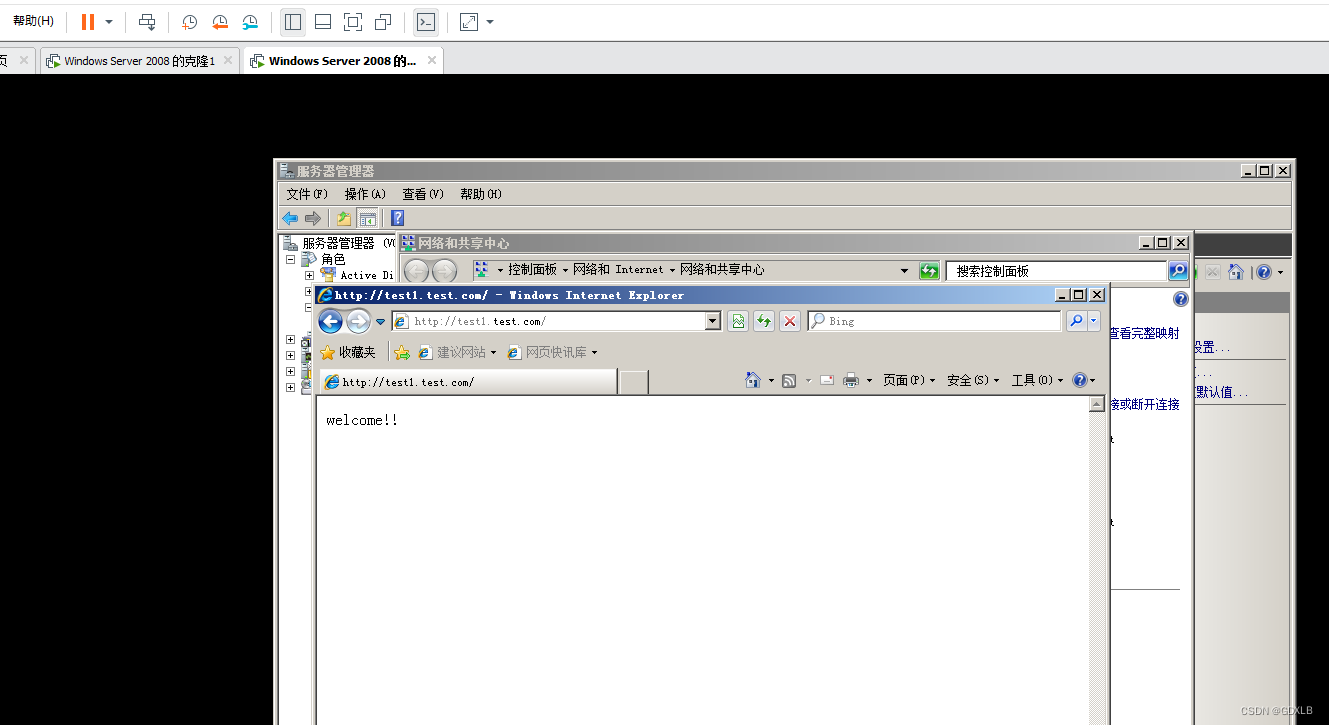Open Server Manager 查看(V) menu
The image size is (1329, 725).
(422, 194)
